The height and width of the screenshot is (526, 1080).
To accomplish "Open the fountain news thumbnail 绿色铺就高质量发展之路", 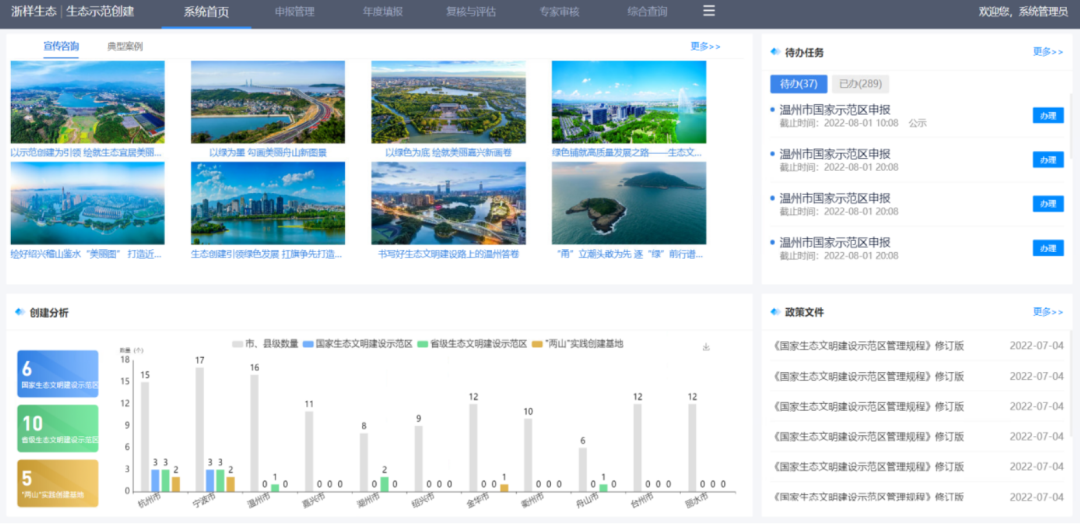I will tap(628, 102).
